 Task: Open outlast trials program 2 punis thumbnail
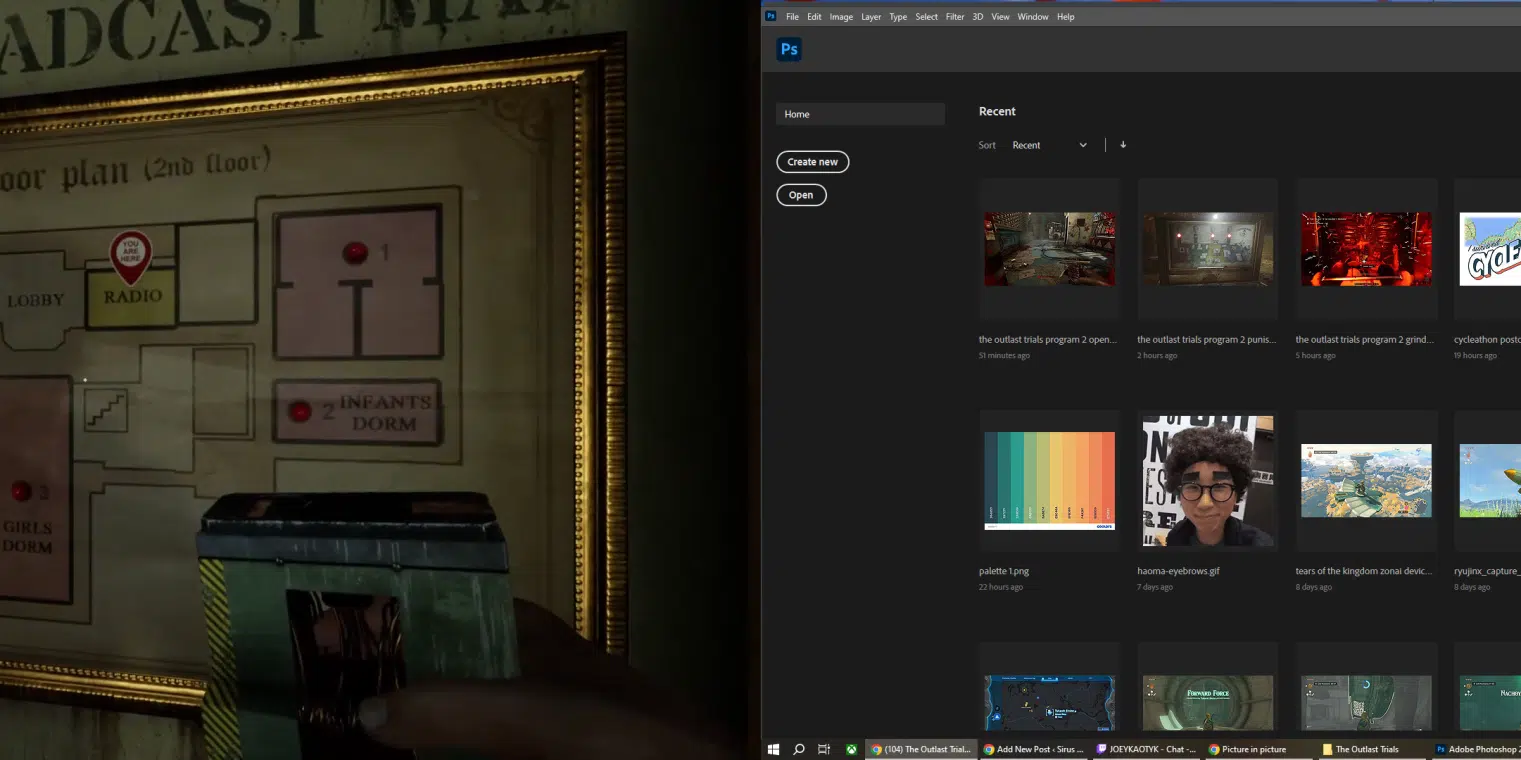1208,249
